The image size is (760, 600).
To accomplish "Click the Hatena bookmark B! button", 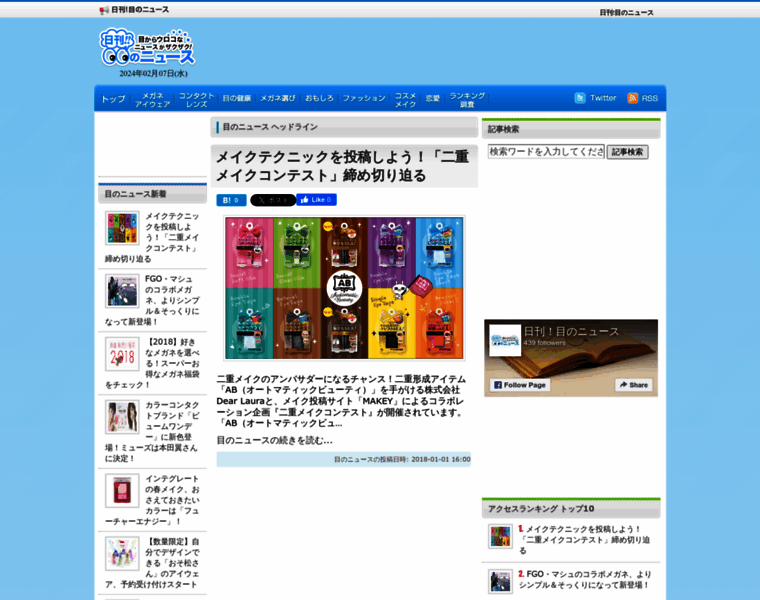I will pyautogui.click(x=231, y=200).
